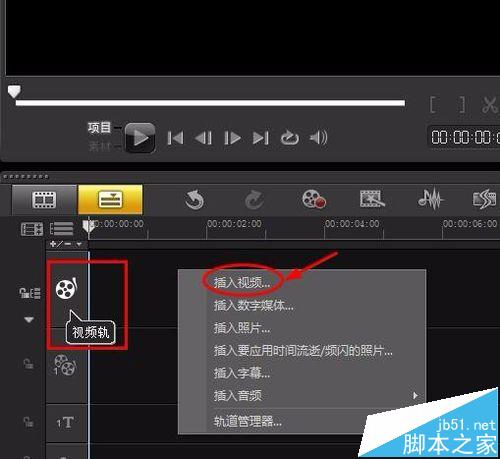This screenshot has height=459, width=500.
Task: Toggle ripple editing lock beside video track
Action: coord(30,293)
